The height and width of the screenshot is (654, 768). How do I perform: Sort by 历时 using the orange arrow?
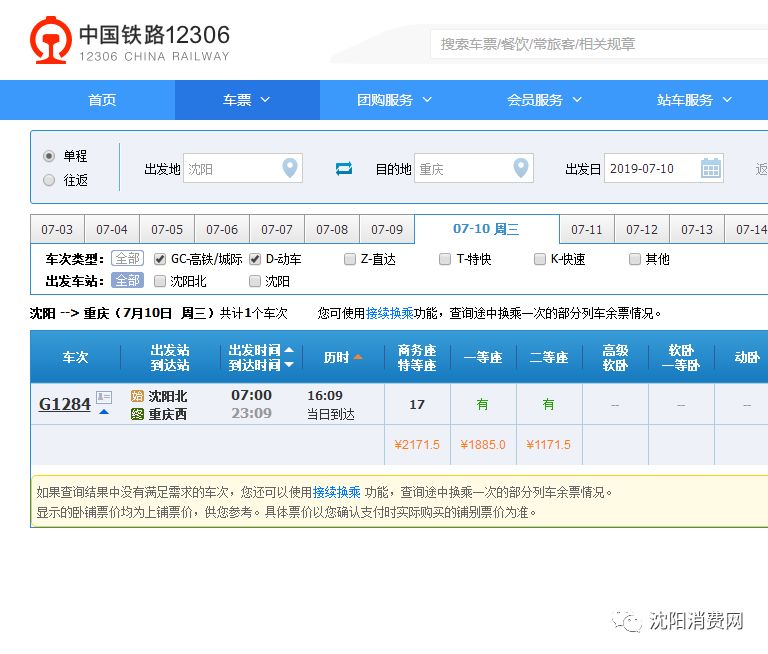pos(358,358)
